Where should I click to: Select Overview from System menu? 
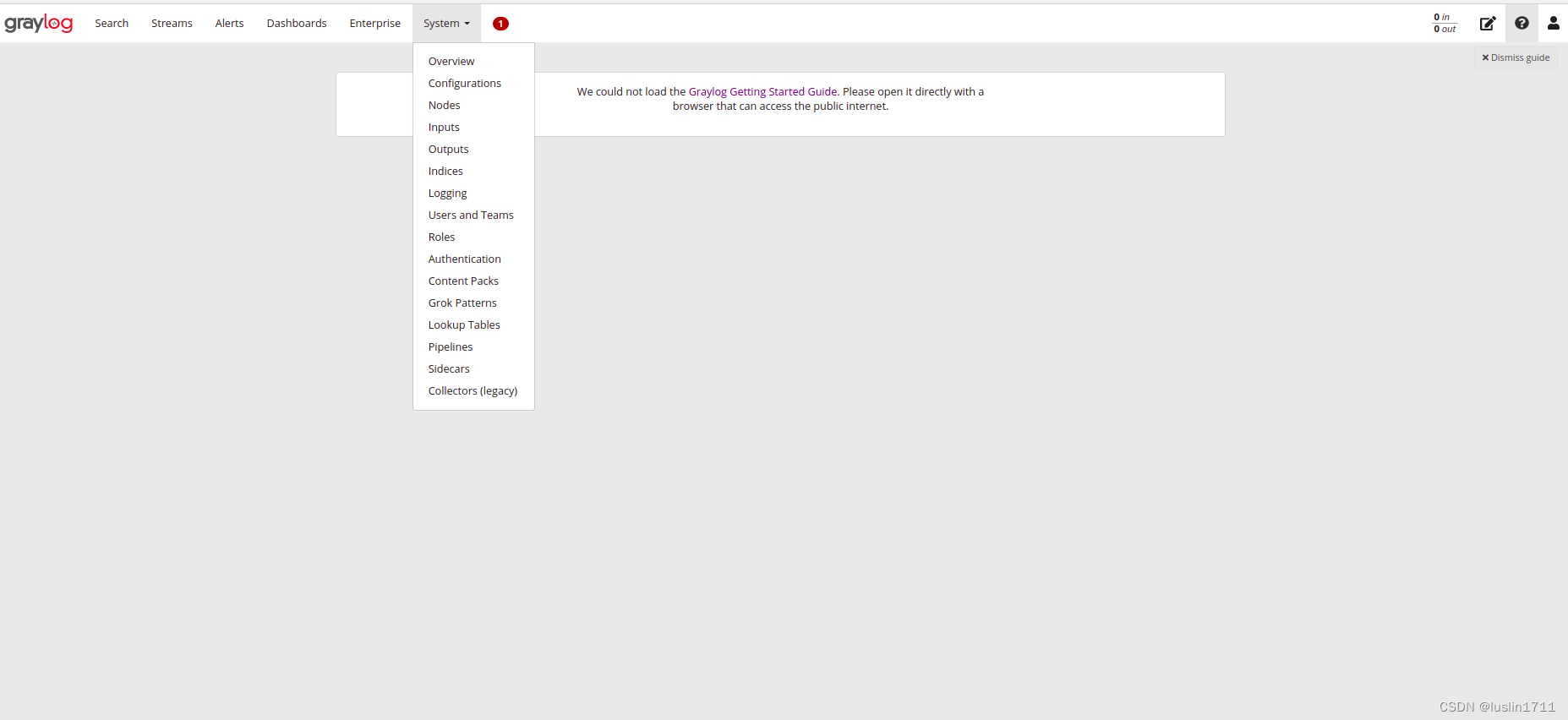[473, 61]
